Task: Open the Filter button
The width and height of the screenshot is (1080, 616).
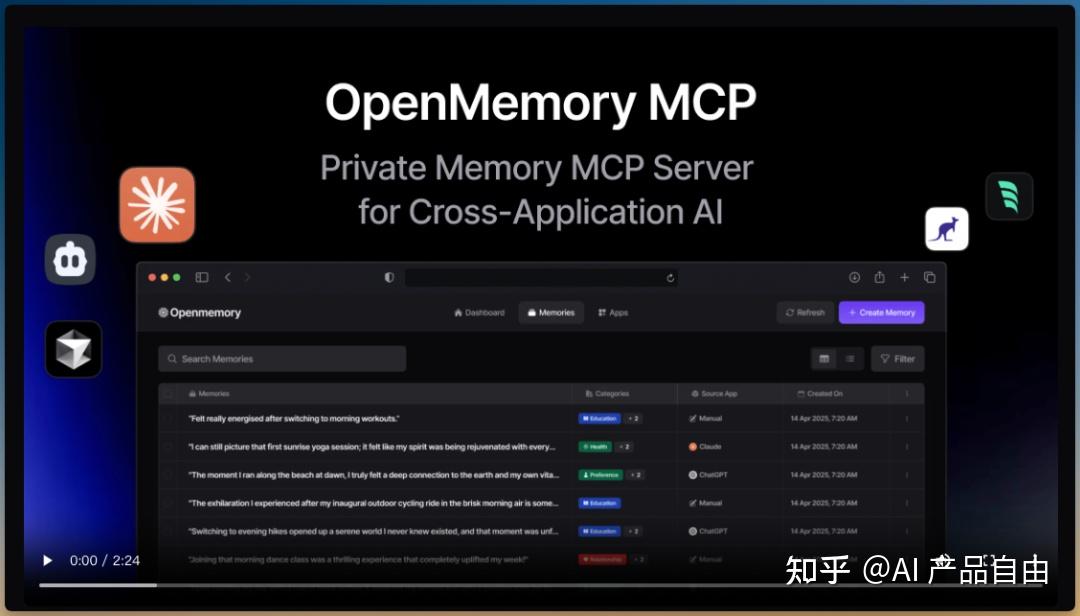Action: pyautogui.click(x=897, y=358)
